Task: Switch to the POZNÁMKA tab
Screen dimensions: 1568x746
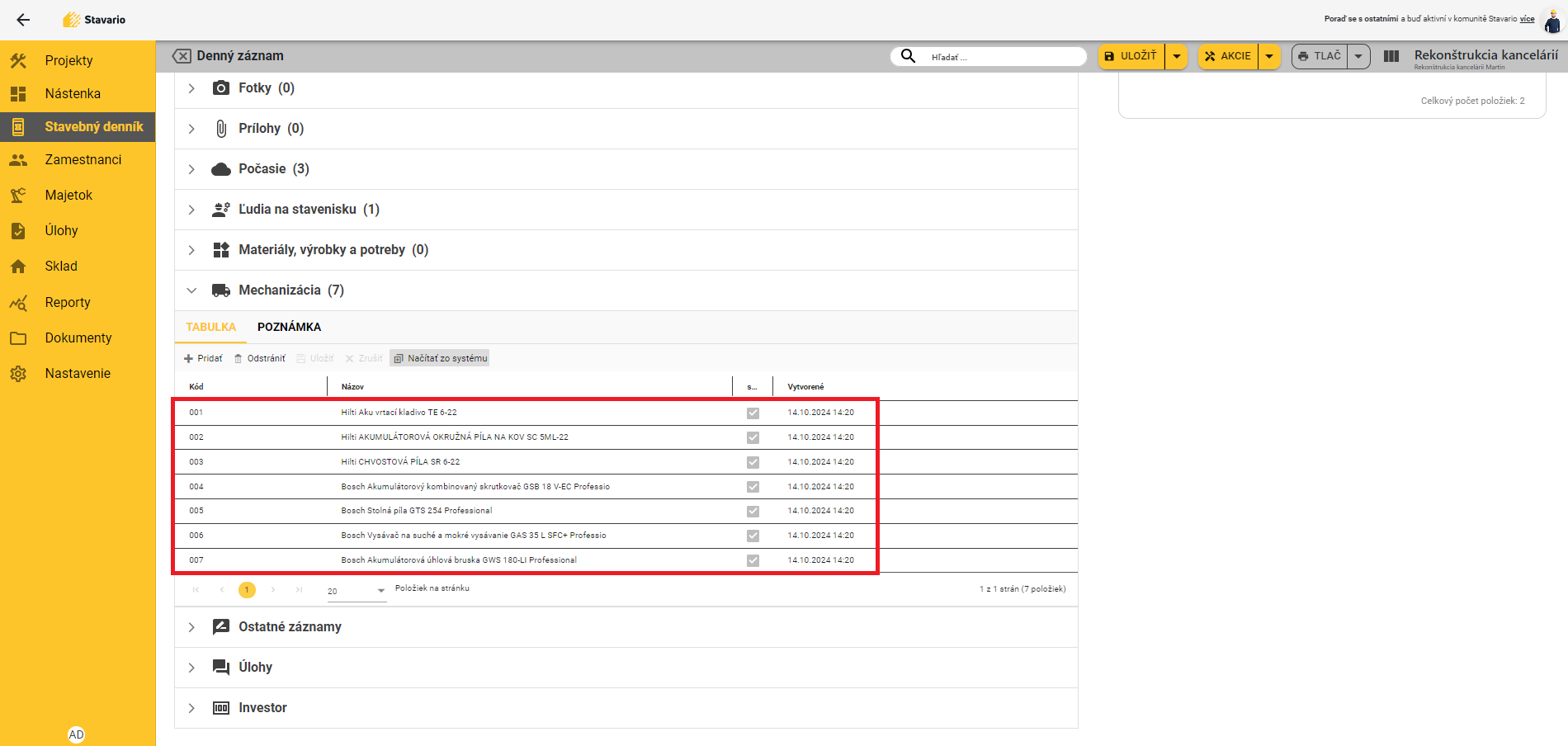Action: click(290, 327)
